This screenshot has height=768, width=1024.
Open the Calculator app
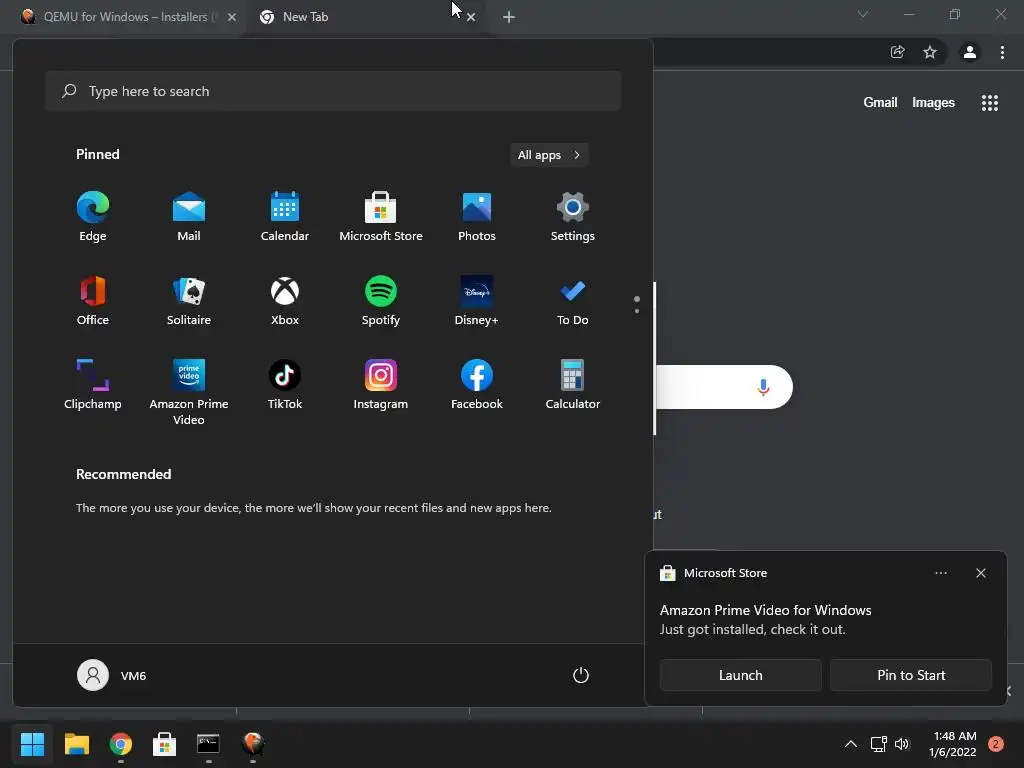573,385
